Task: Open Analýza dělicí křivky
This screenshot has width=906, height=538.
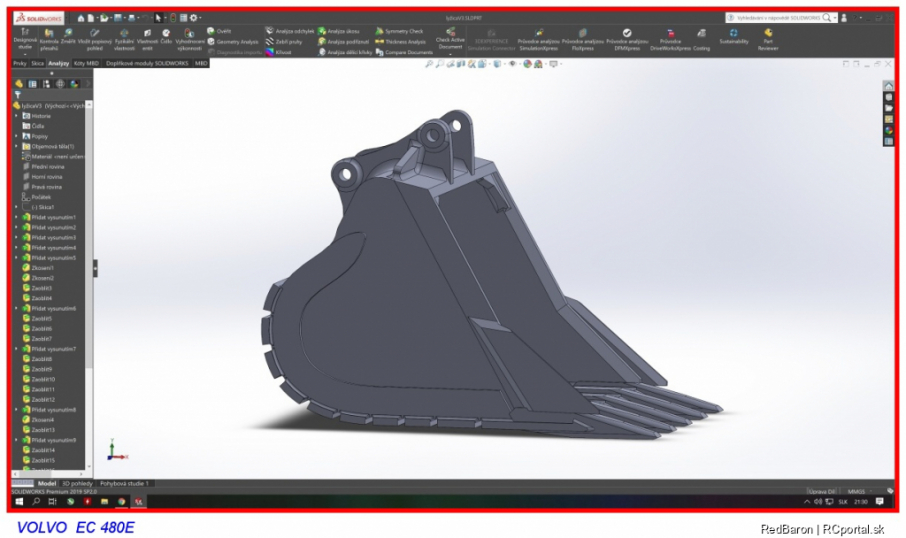Action: 346,52
